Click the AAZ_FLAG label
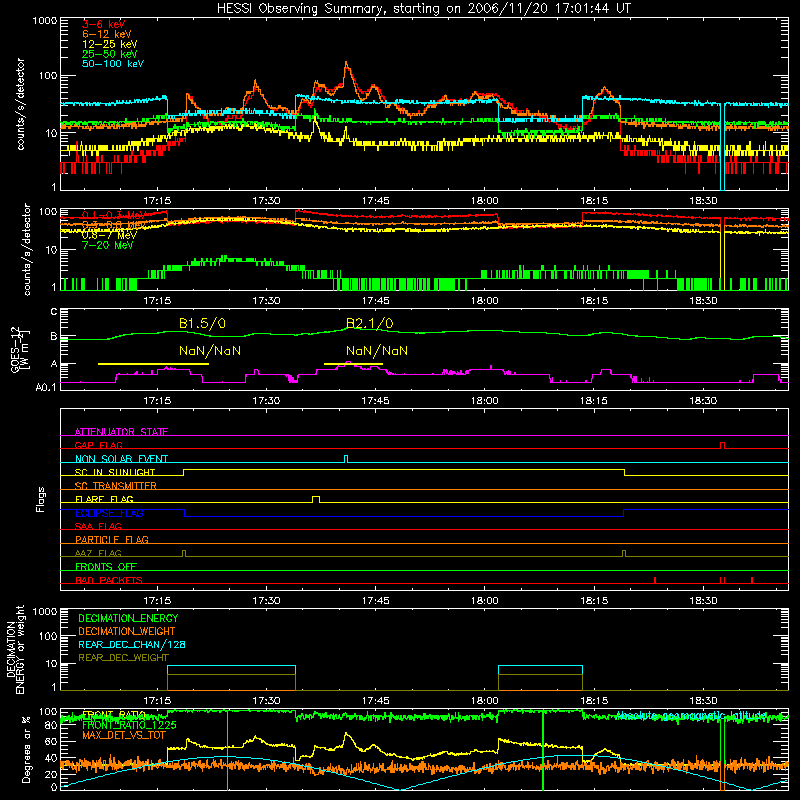Screen dimensions: 800x800 click(x=98, y=553)
